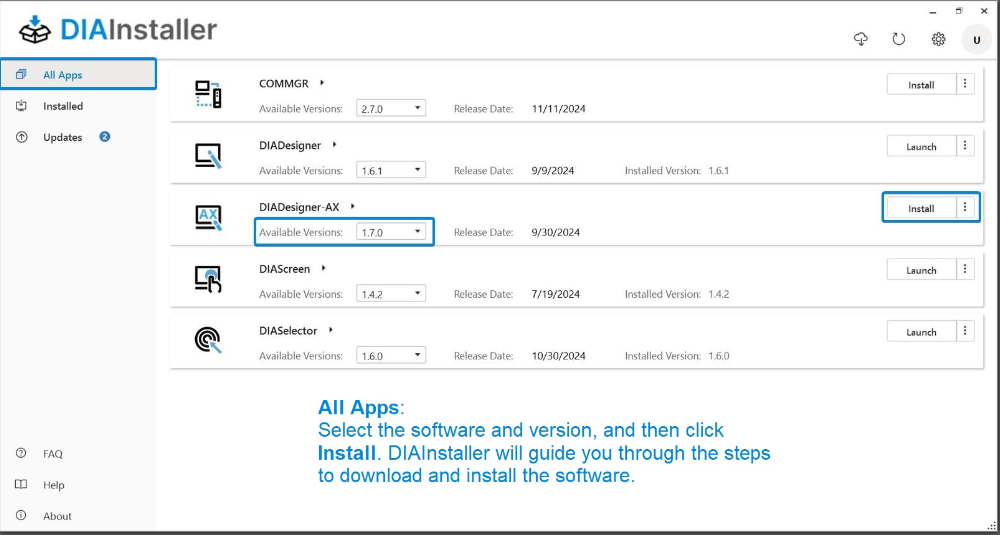
Task: Click the FAQ question mark icon
Action: (21, 453)
